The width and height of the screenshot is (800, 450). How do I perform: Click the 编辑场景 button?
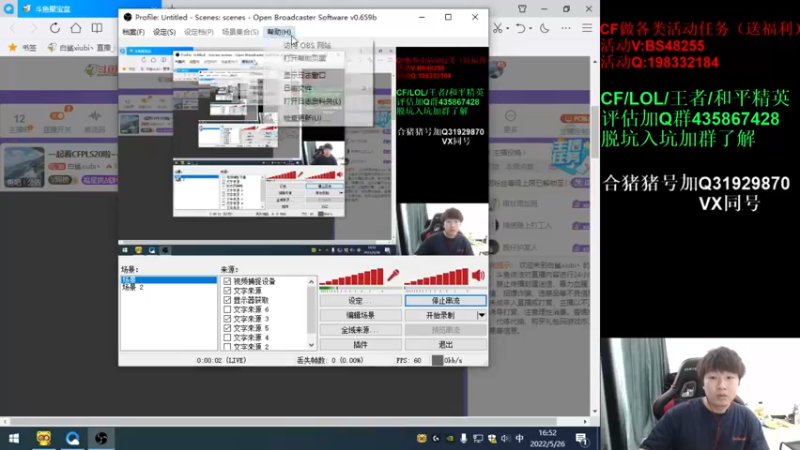pos(360,315)
